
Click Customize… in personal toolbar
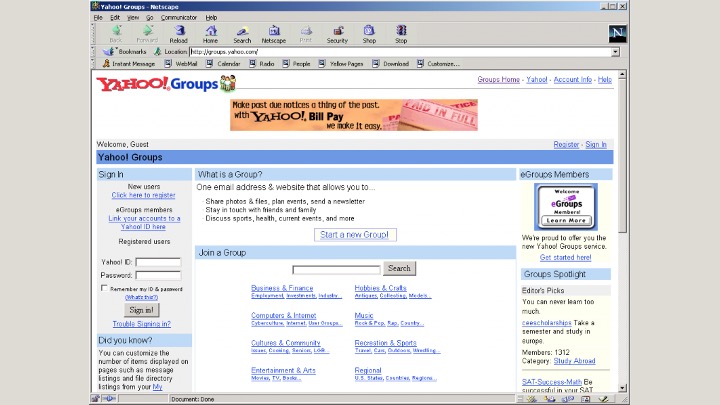tap(439, 64)
